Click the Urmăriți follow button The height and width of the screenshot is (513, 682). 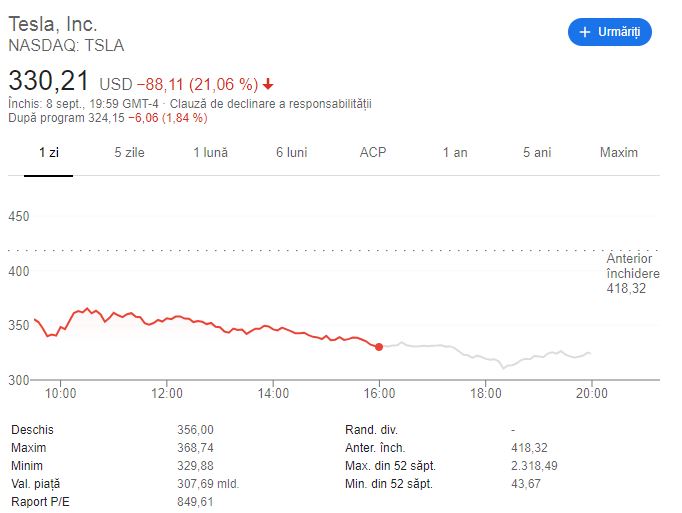pos(609,32)
